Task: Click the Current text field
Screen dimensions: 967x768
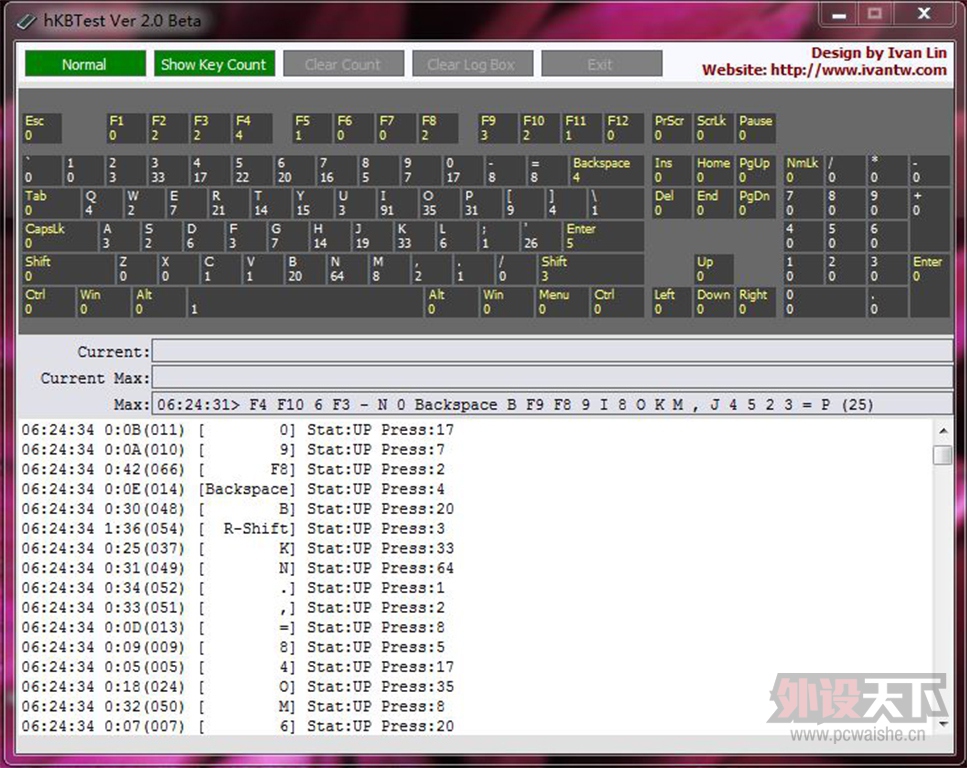Action: [x=552, y=351]
